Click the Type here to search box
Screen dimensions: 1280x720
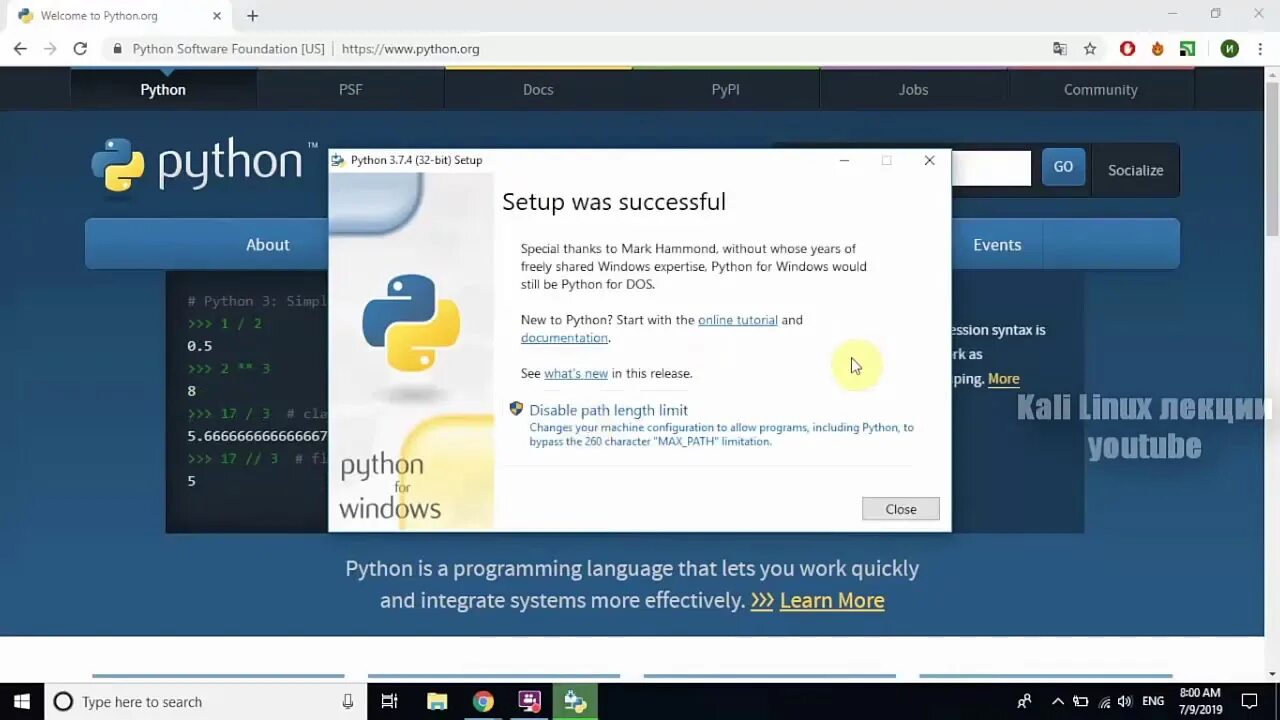coord(205,701)
